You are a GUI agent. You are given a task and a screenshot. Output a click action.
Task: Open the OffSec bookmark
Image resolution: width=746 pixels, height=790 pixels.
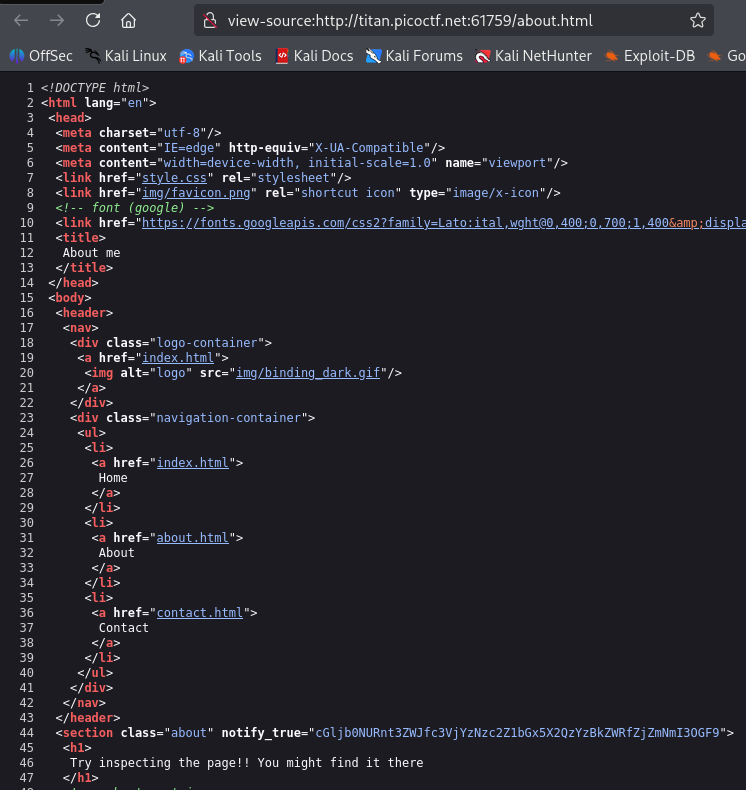pyautogui.click(x=41, y=56)
